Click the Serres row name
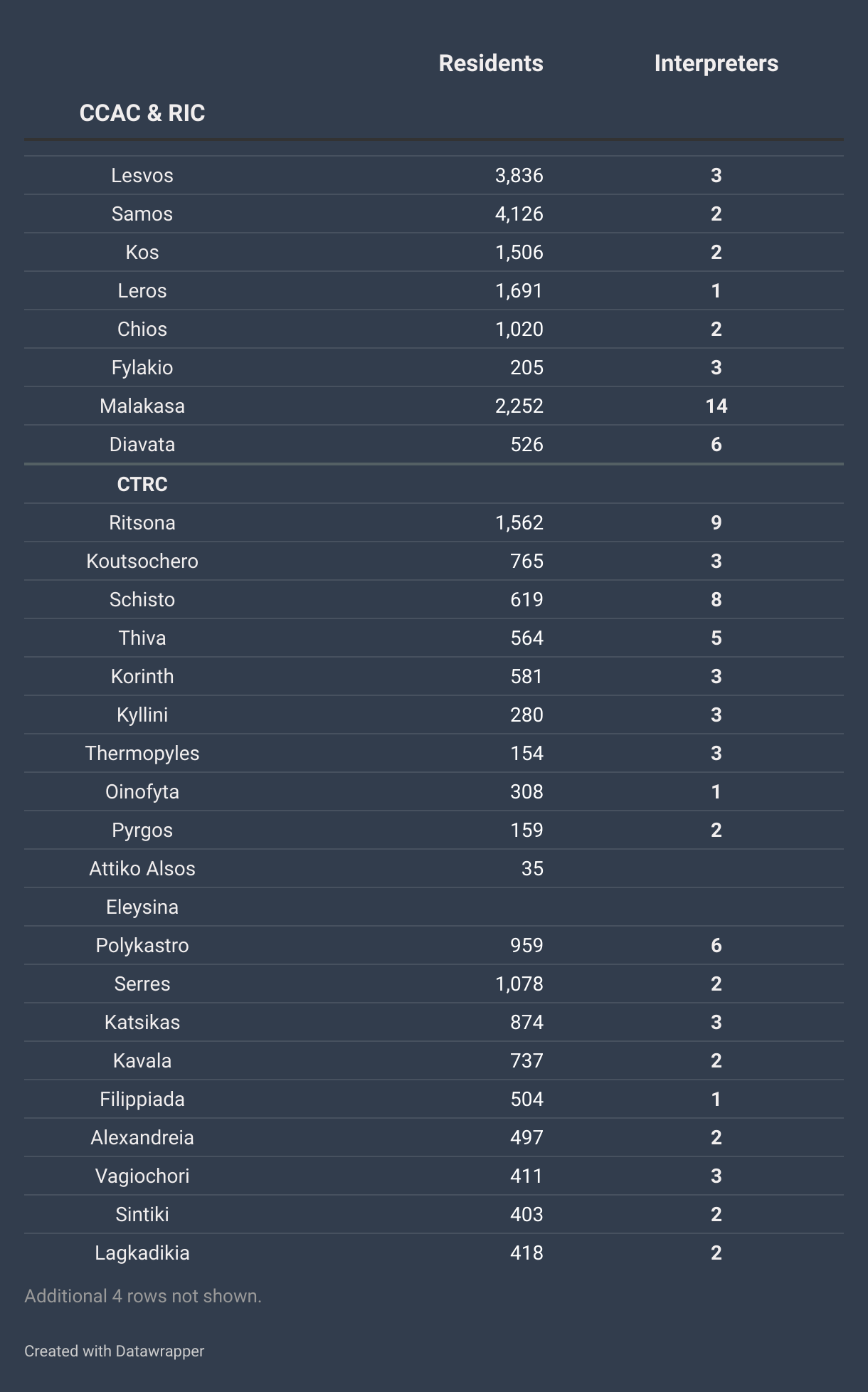The width and height of the screenshot is (868, 1392). pos(142,984)
